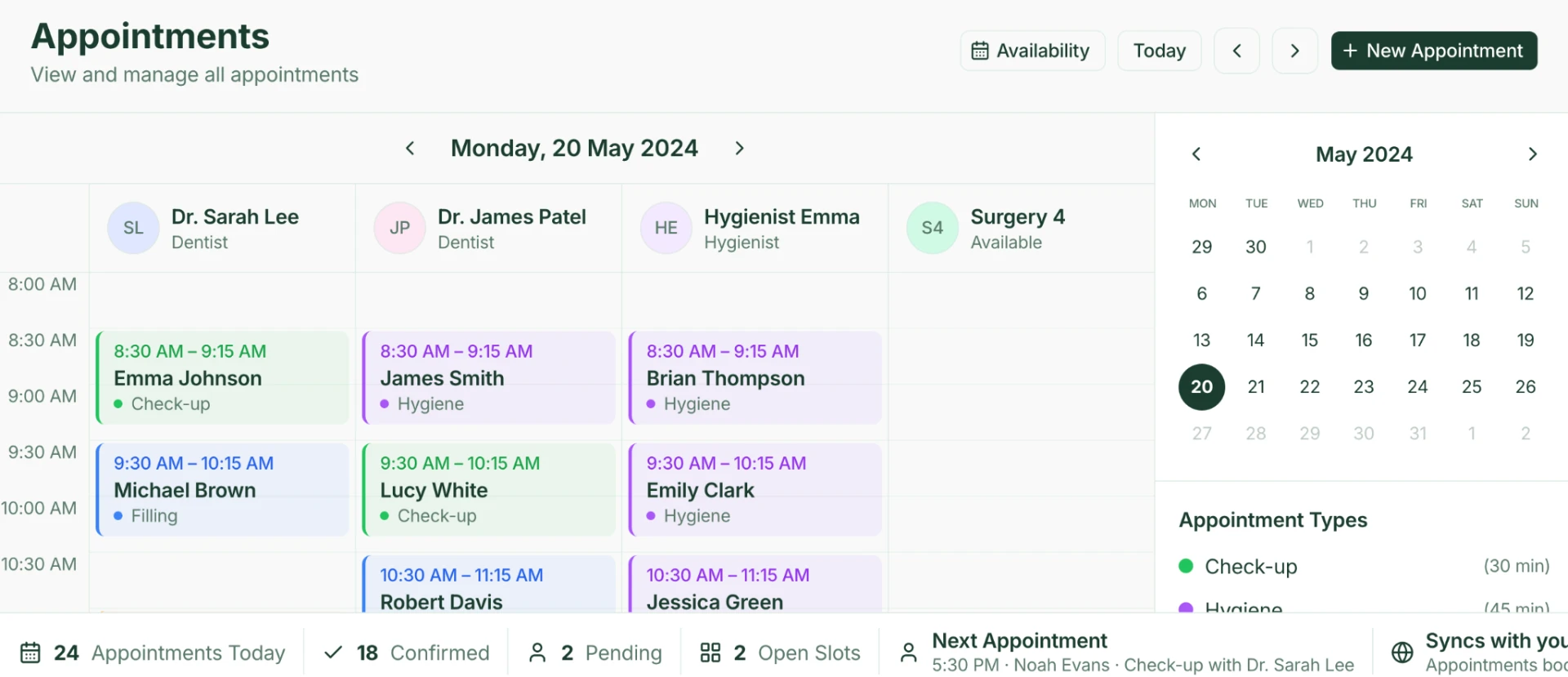Show next day after Monday, 20 May
This screenshot has width=1568, height=677.
coord(739,148)
